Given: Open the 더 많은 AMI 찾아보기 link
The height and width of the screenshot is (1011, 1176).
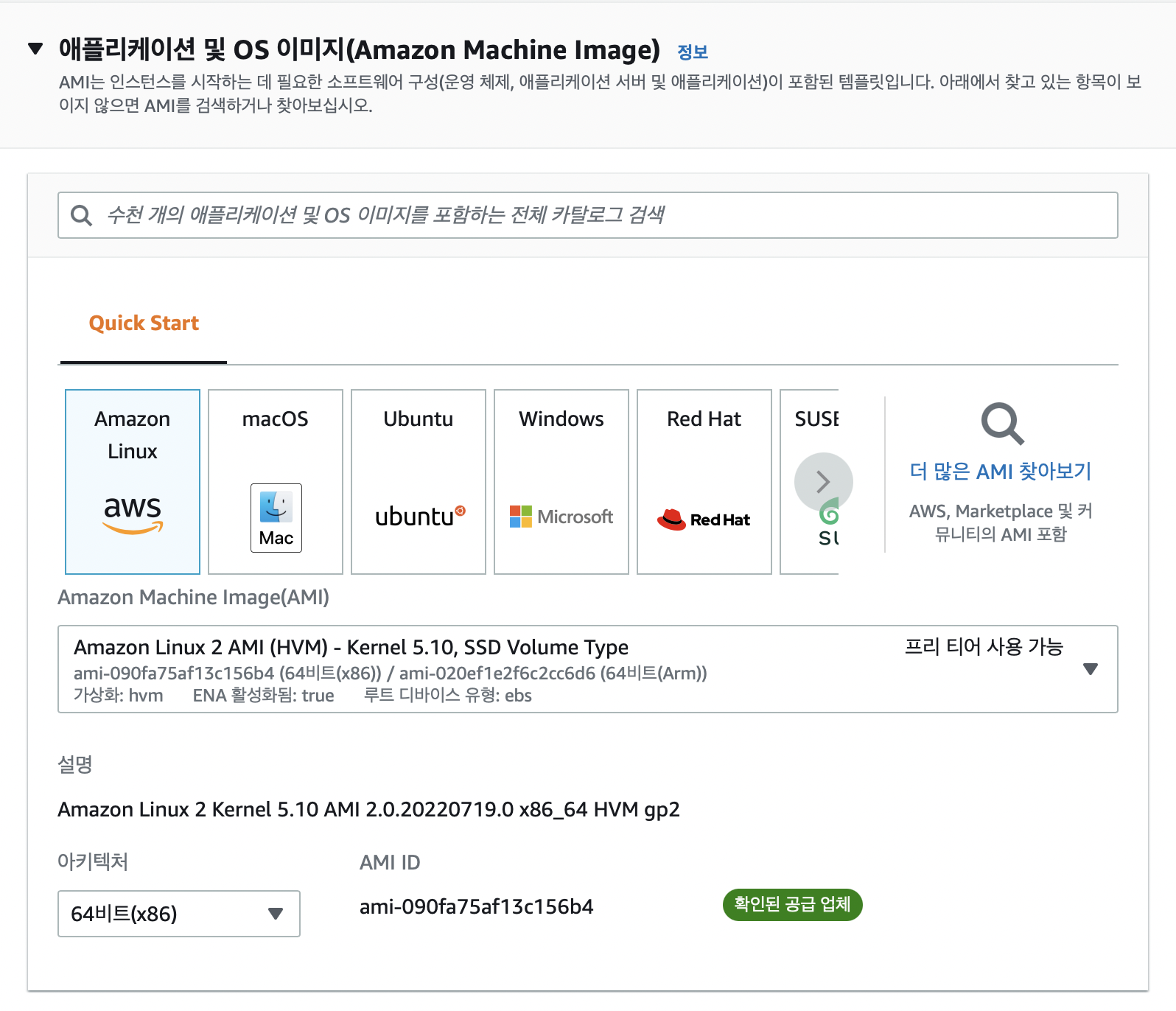Looking at the screenshot, I should click(x=1001, y=472).
